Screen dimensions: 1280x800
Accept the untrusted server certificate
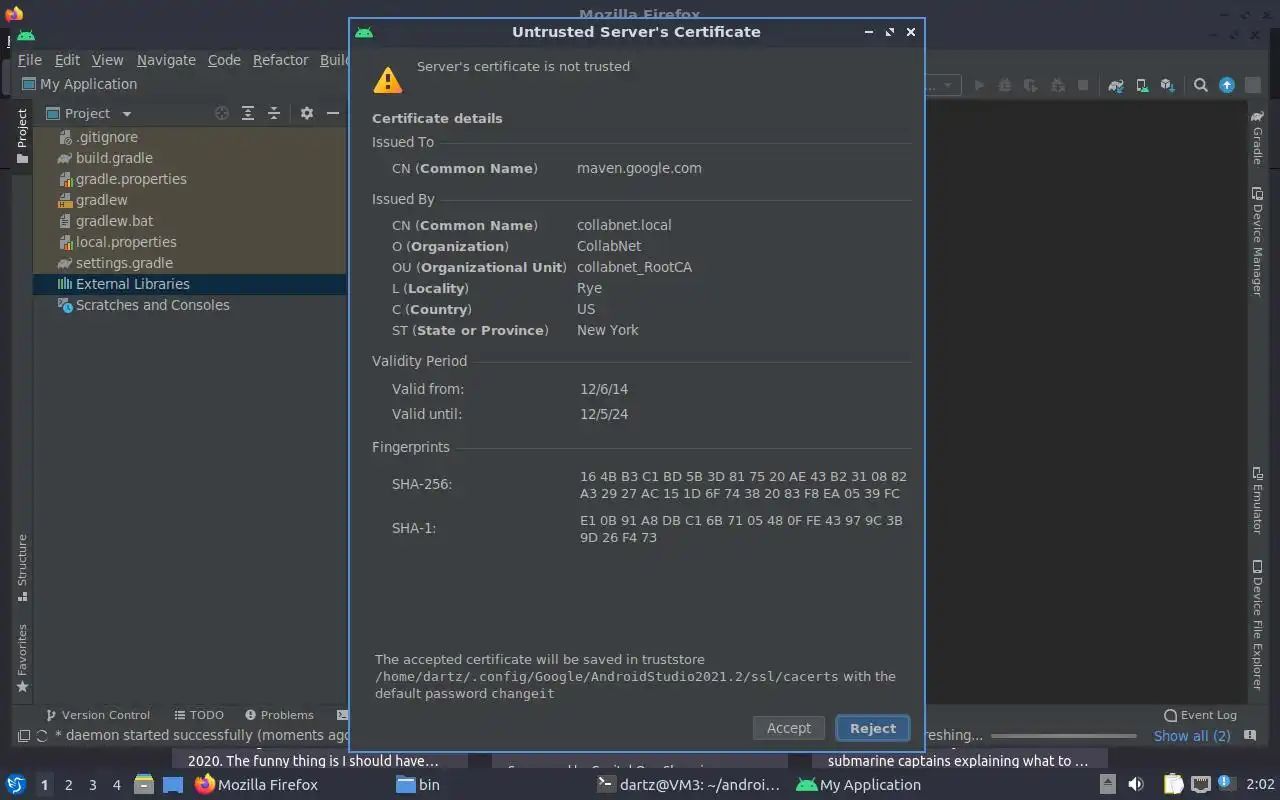pyautogui.click(x=789, y=728)
